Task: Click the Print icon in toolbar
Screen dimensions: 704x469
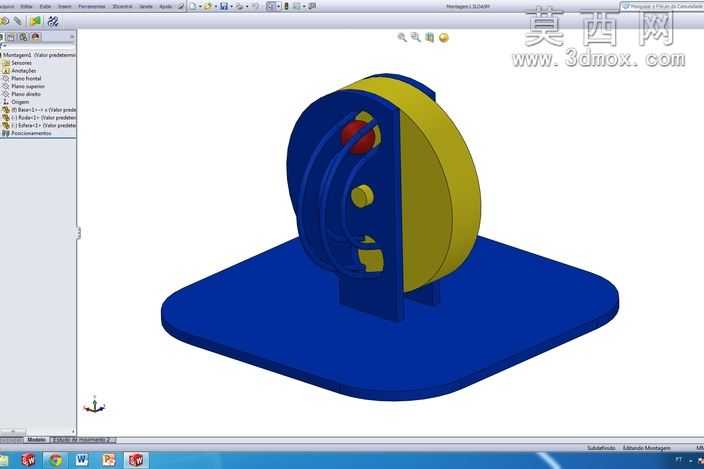Action: 239,6
